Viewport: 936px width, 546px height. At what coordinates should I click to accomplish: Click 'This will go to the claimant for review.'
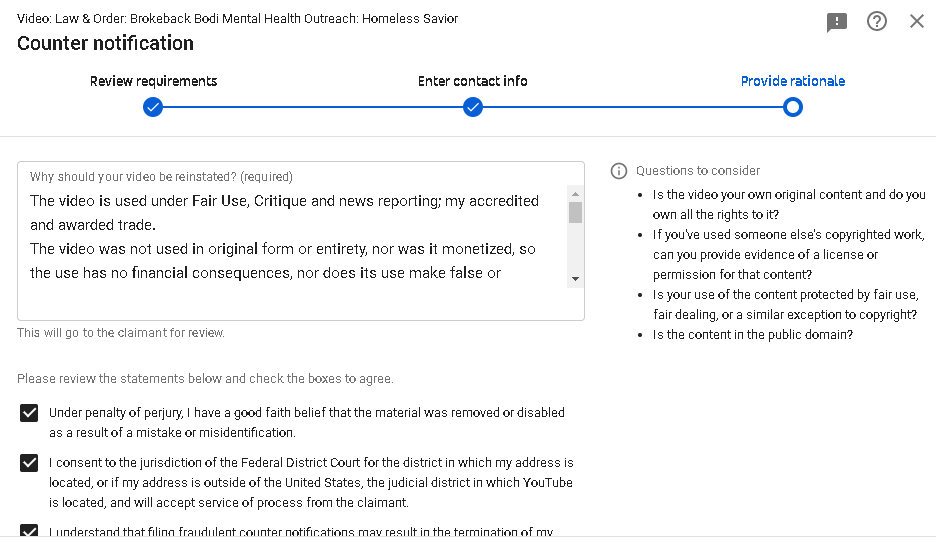coord(121,333)
